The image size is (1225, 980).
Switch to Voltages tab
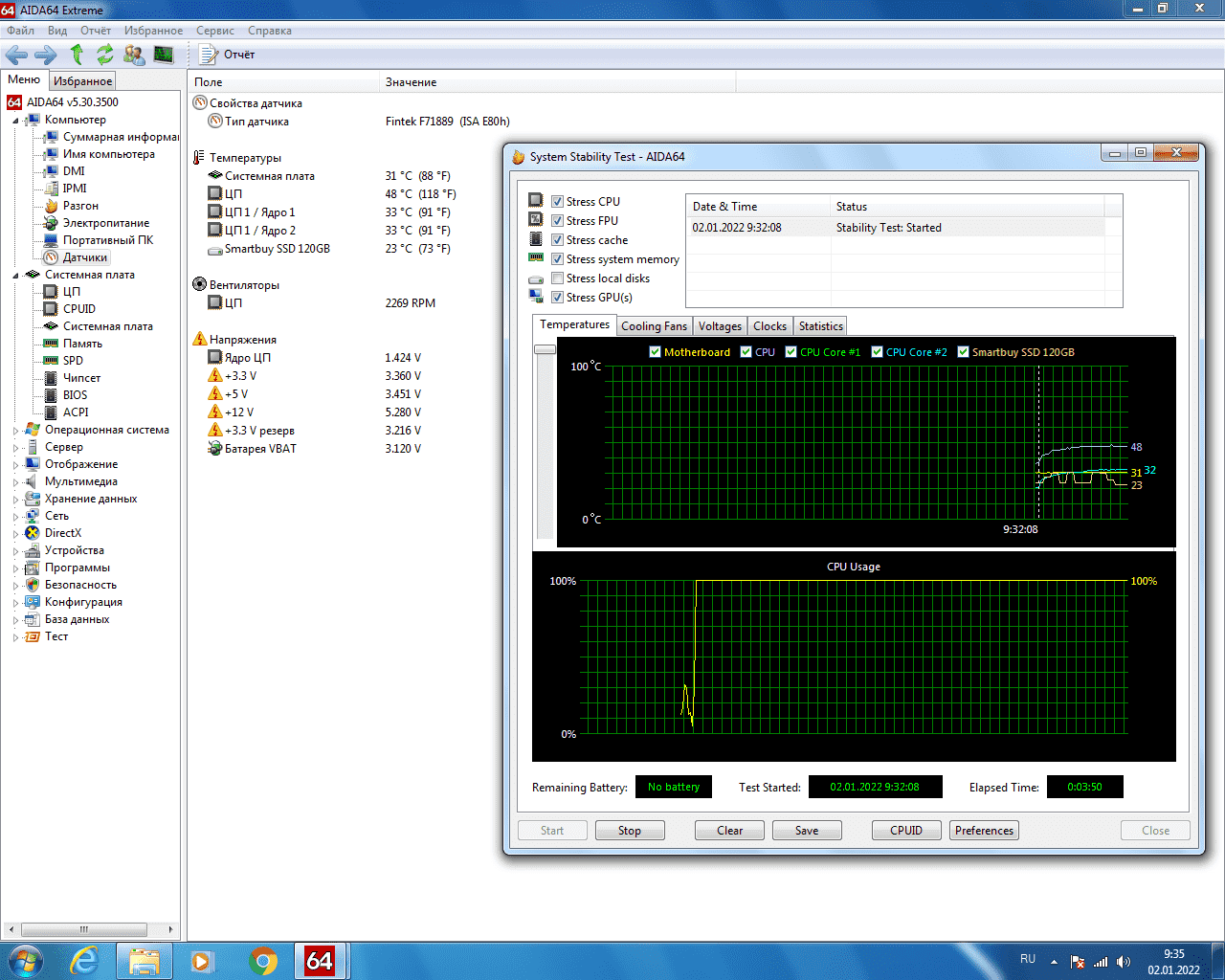click(x=720, y=326)
